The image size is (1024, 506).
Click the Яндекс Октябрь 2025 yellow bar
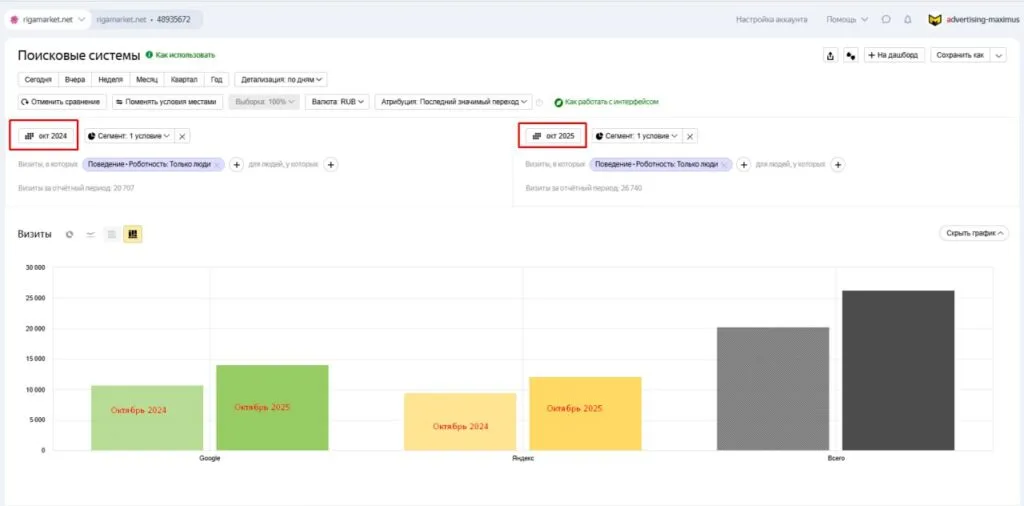[x=585, y=414]
